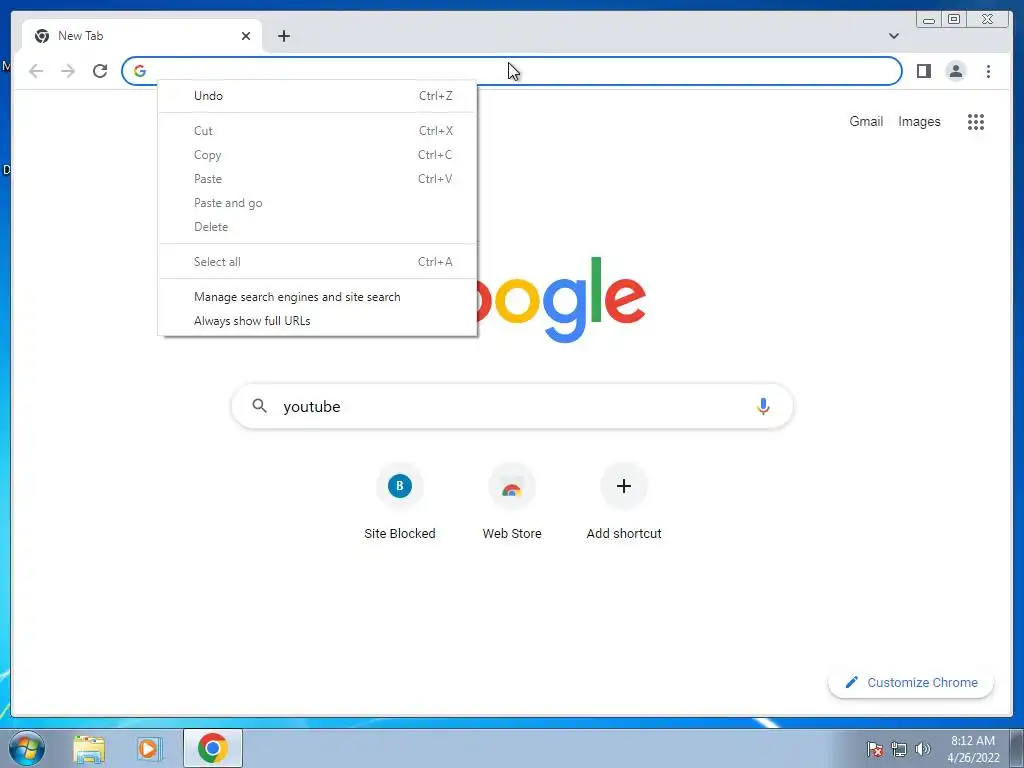Open the Site Blocked shortcut icon
Screen dimensions: 1024x768
click(x=400, y=486)
